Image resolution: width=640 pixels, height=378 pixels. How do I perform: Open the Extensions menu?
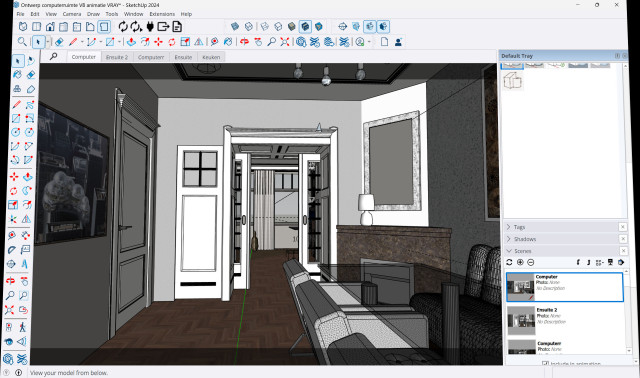[x=162, y=14]
